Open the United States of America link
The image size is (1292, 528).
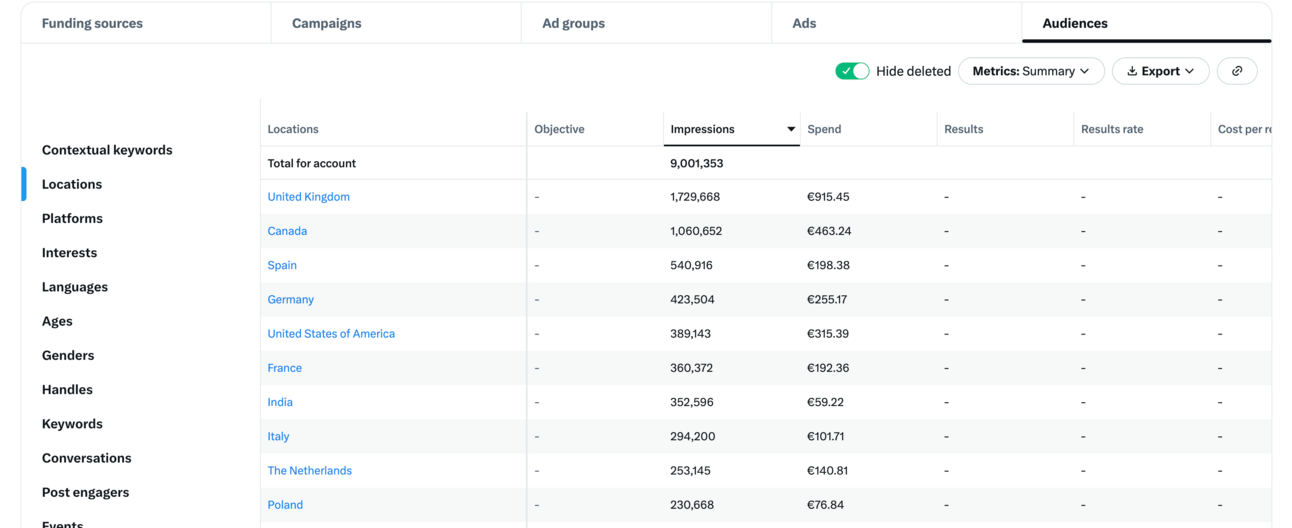331,334
